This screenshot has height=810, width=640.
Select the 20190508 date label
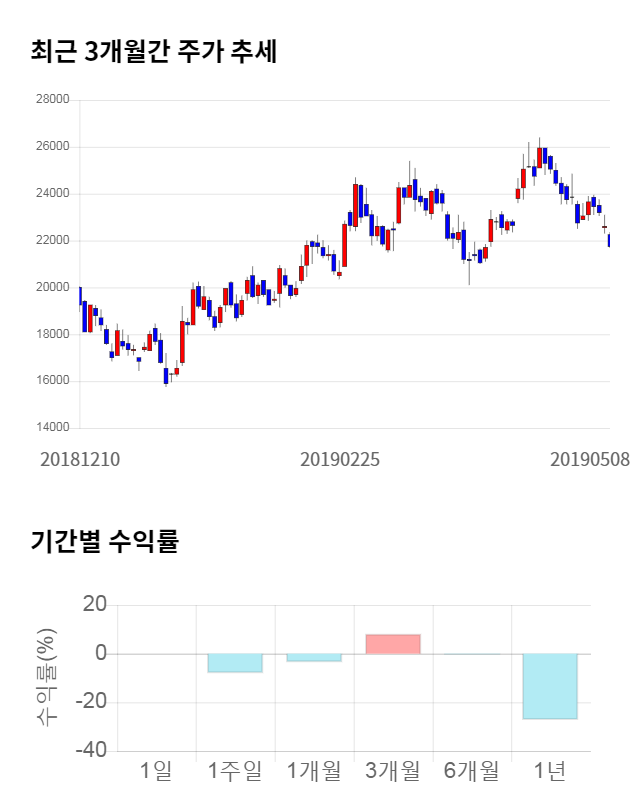pyautogui.click(x=589, y=461)
